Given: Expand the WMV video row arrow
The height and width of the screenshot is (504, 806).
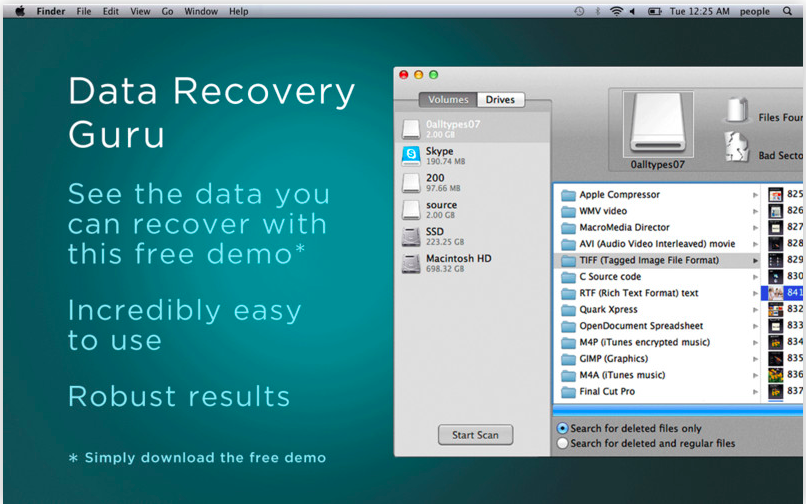Looking at the screenshot, I should tap(755, 211).
